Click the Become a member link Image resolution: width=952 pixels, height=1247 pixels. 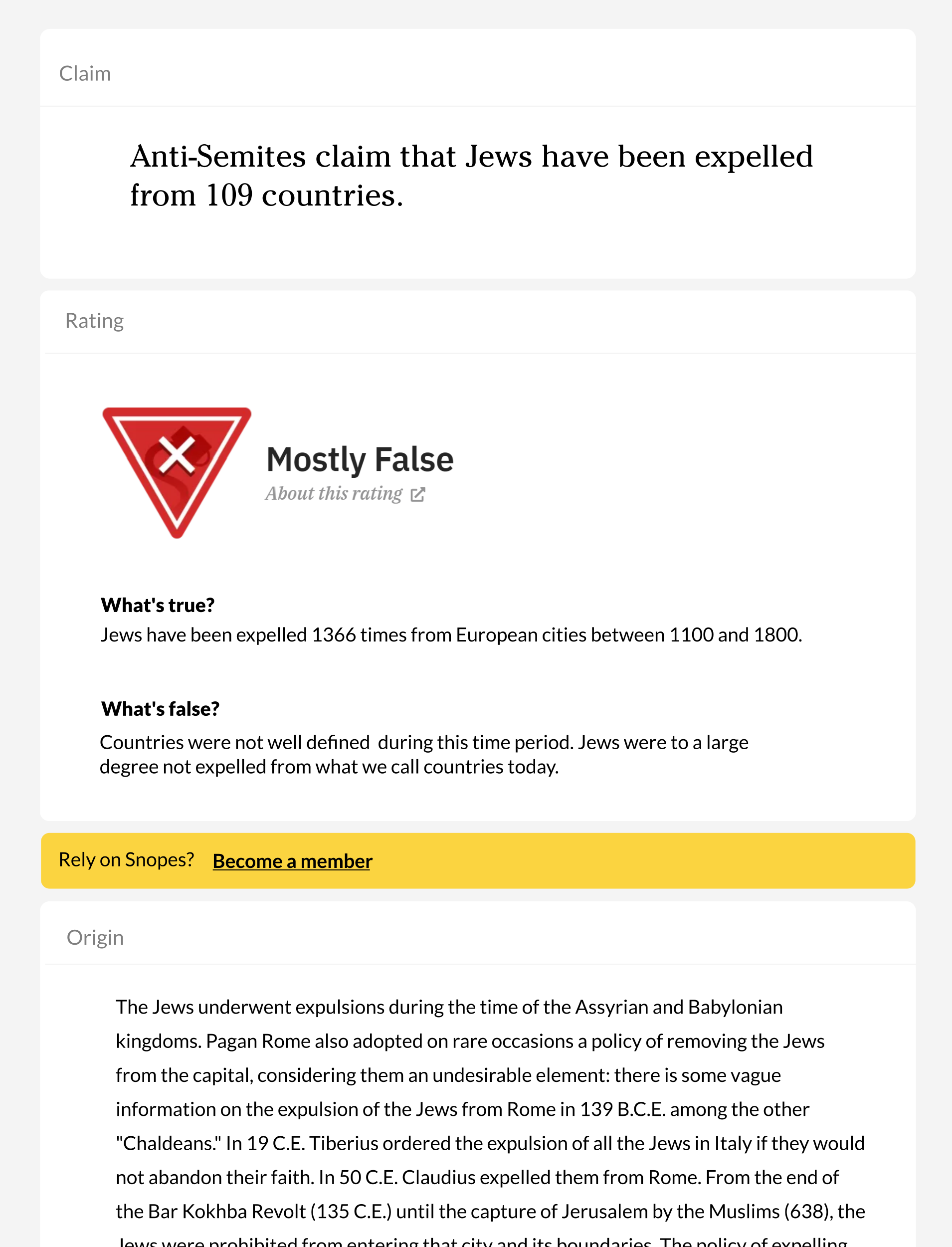pyautogui.click(x=292, y=861)
